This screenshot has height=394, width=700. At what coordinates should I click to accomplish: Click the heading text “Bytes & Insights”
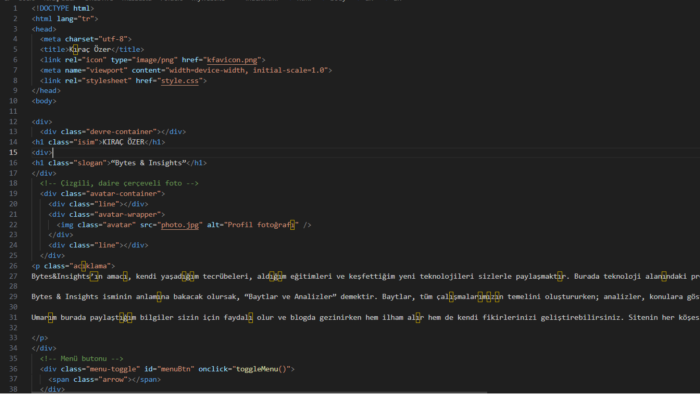(149, 163)
